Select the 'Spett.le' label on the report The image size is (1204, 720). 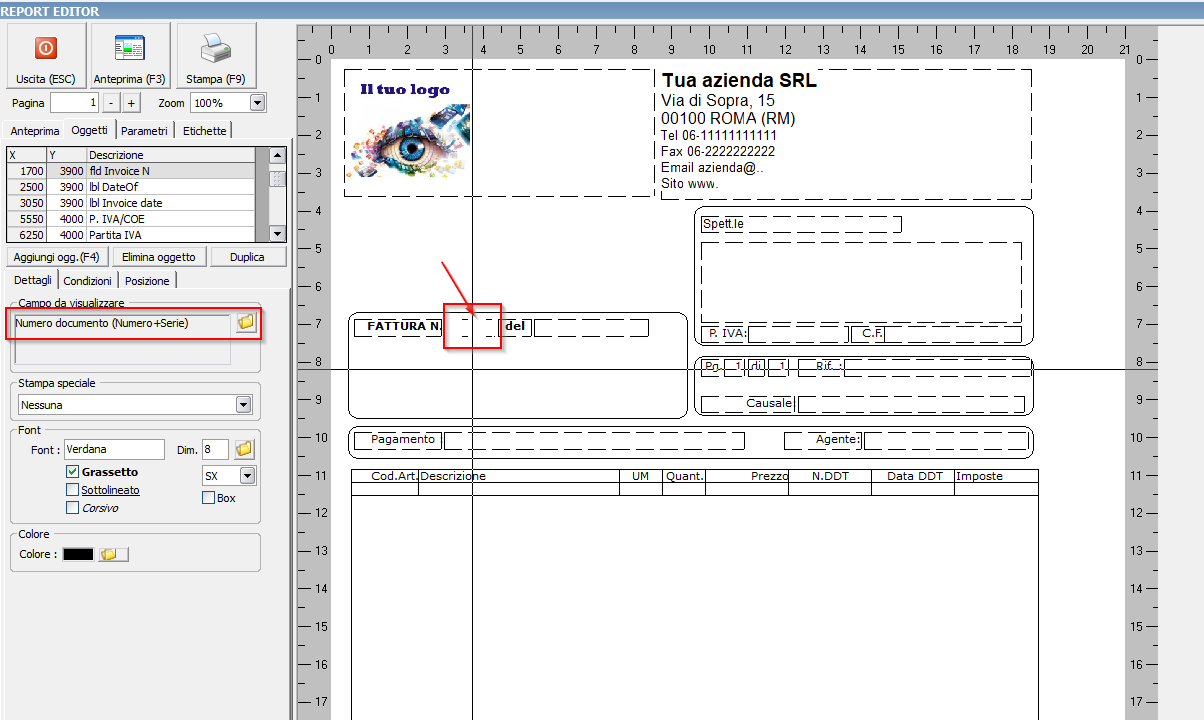723,224
